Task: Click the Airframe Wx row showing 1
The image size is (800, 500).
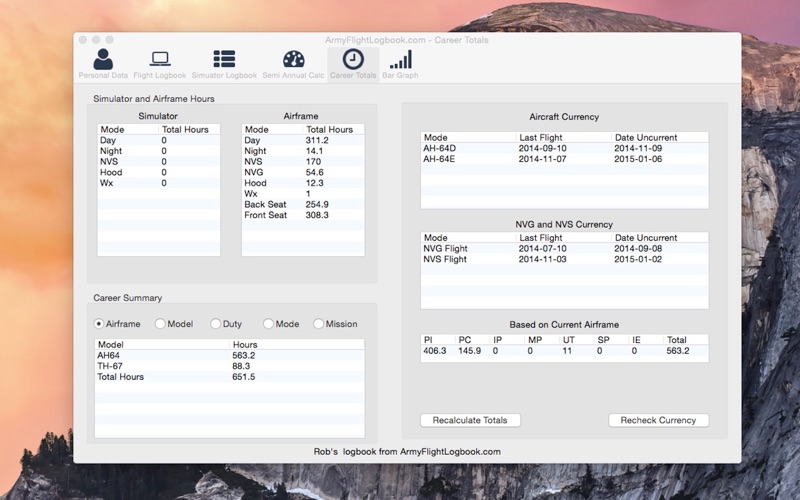Action: [303, 193]
